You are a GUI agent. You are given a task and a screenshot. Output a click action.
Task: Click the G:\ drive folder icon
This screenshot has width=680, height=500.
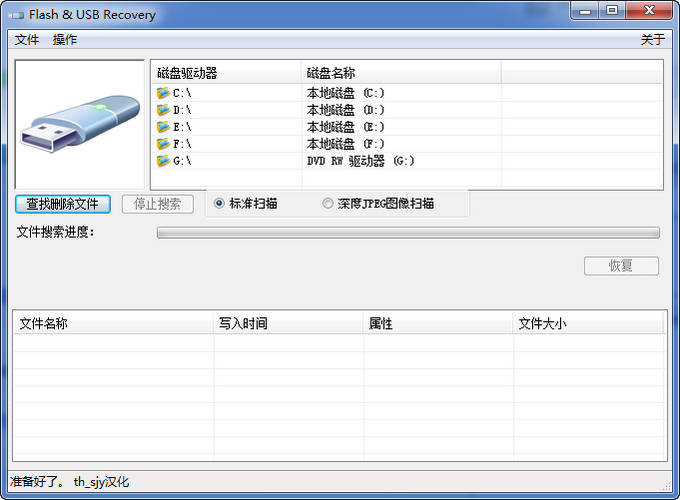(163, 160)
